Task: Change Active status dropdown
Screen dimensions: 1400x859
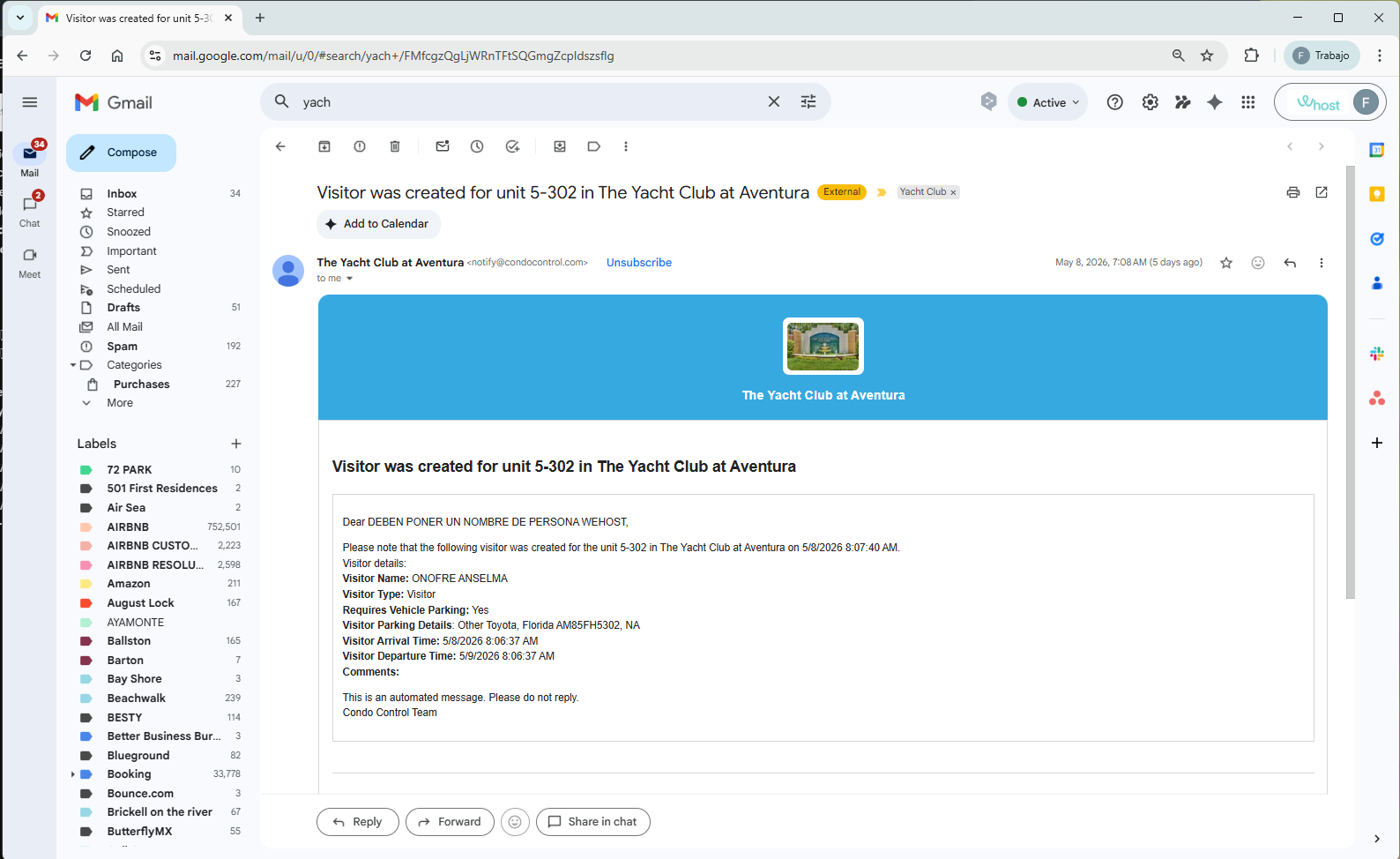Action: 1048,102
